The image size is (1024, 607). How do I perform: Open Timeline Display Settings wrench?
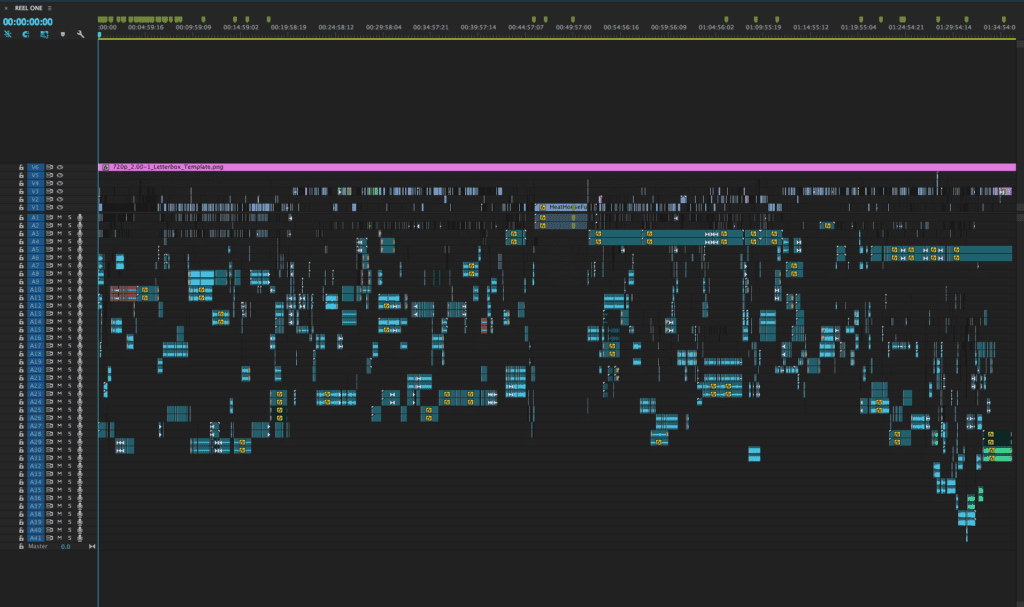(80, 34)
